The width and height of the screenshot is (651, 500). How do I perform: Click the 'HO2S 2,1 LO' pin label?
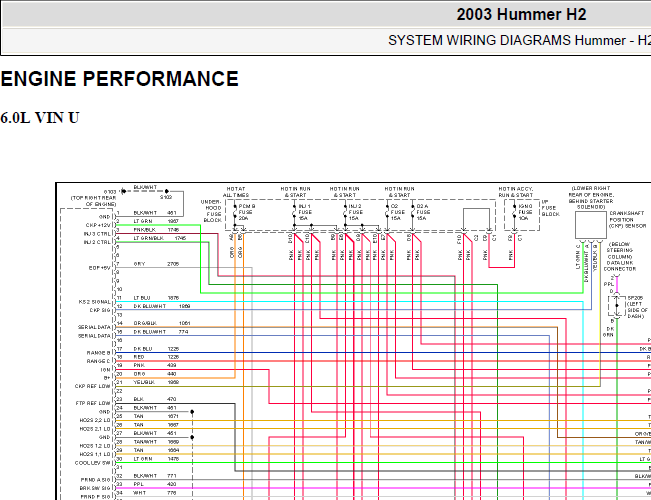click(x=95, y=429)
